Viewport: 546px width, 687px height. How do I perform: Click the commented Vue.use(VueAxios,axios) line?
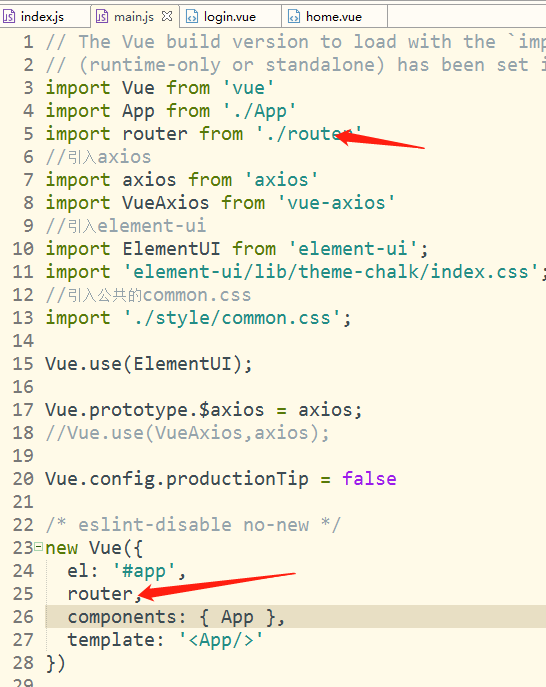point(187,433)
